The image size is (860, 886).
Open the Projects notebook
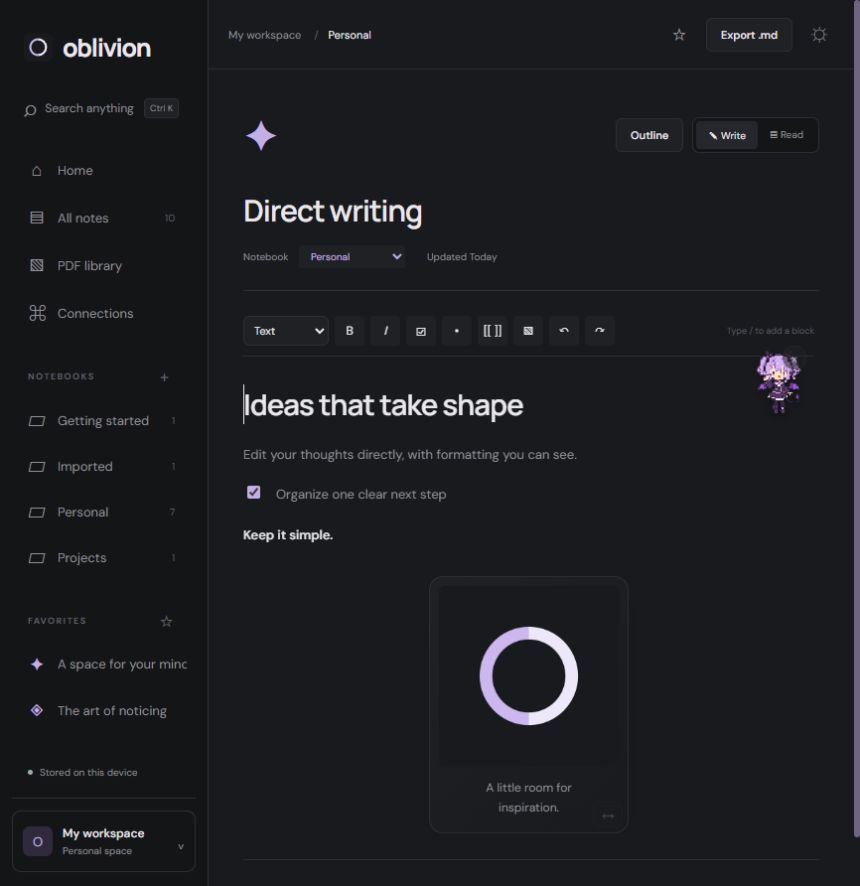pos(102,558)
